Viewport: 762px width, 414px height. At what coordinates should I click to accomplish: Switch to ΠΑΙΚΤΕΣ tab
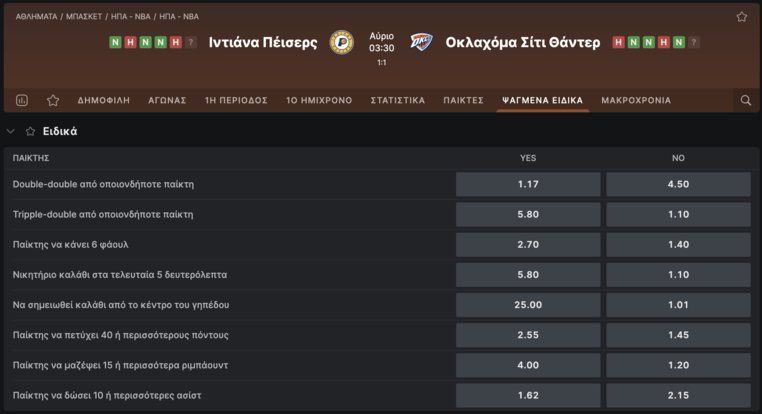(x=463, y=100)
